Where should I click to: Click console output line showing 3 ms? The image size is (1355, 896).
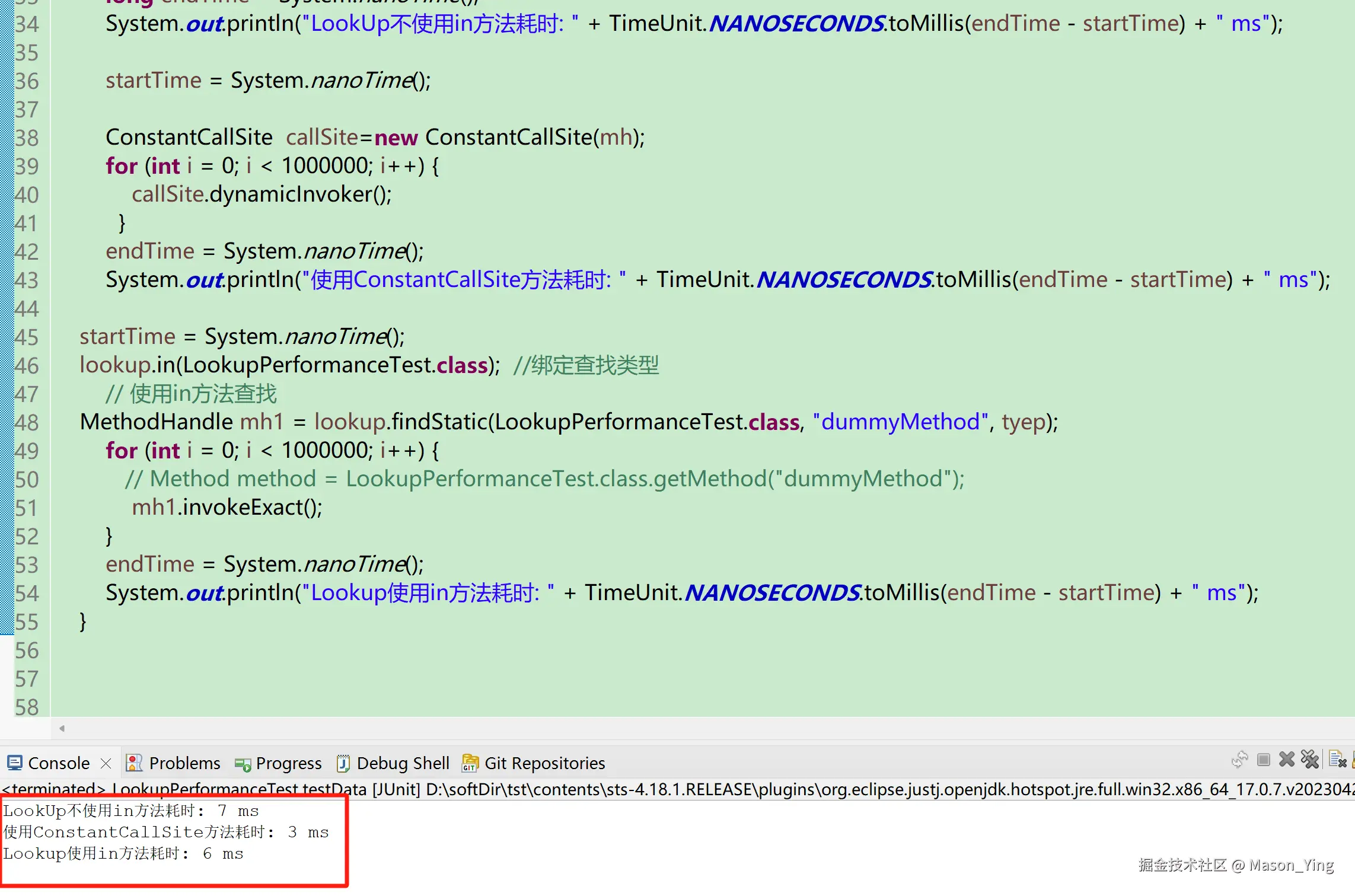(x=166, y=832)
